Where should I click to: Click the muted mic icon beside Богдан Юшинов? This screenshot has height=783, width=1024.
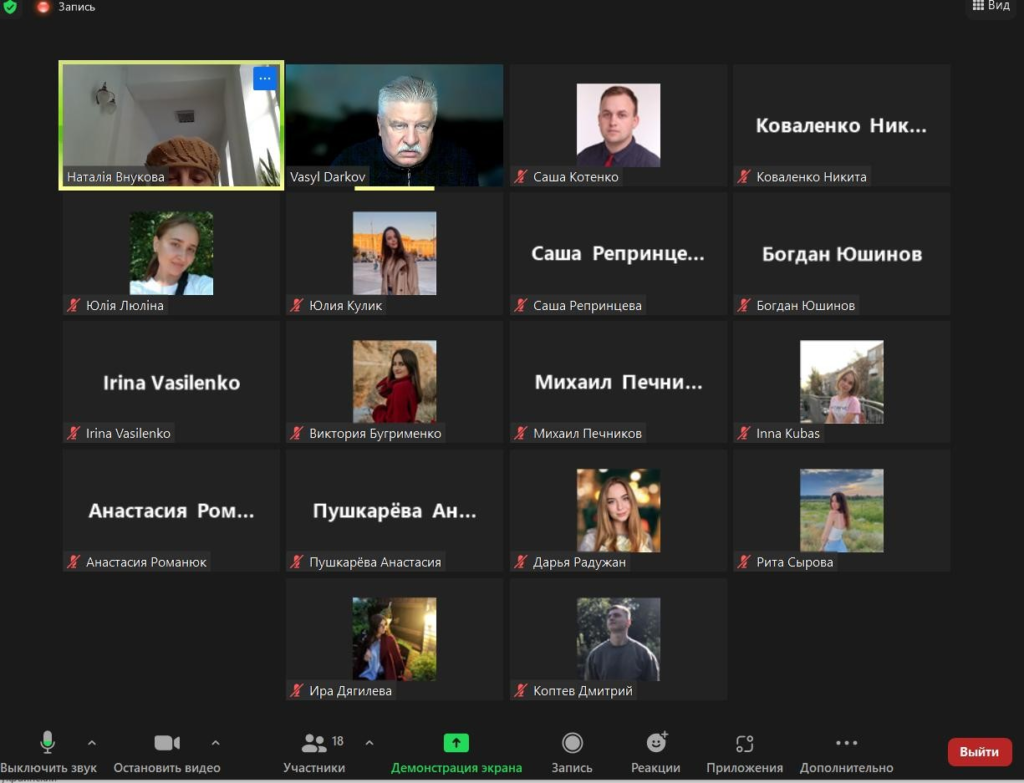[744, 305]
